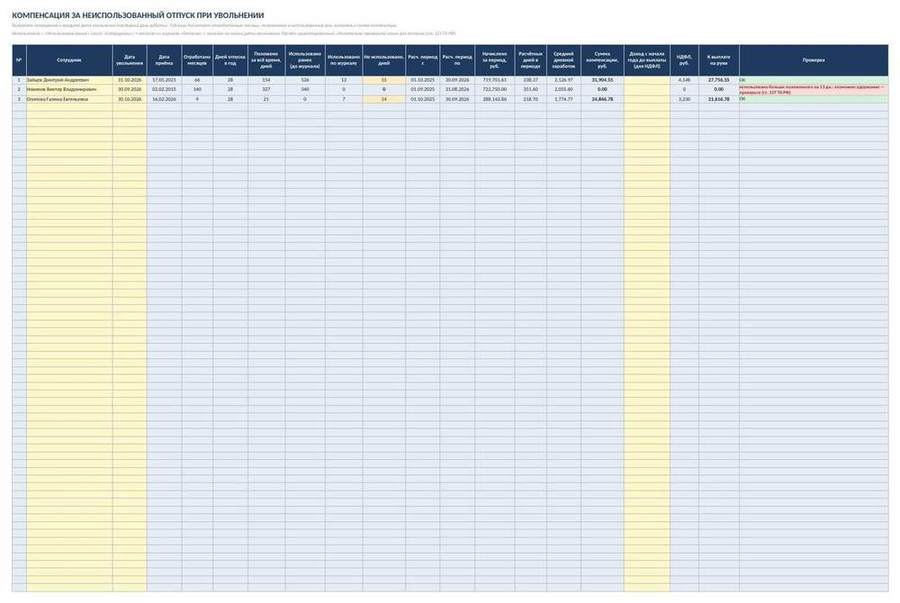The height and width of the screenshot is (603, 900).
Task: Select the 'Сотрудник' column header
Action: (69, 60)
